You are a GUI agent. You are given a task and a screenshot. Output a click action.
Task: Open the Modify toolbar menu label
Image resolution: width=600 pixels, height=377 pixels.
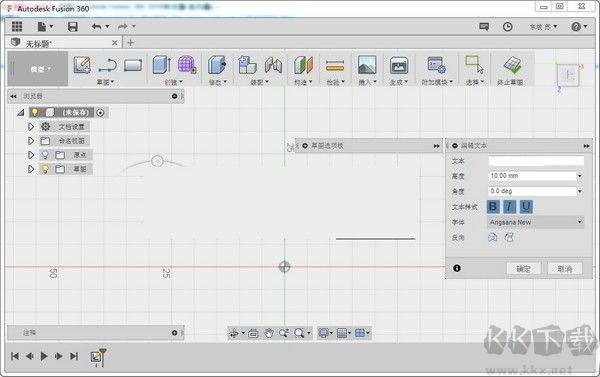(218, 82)
